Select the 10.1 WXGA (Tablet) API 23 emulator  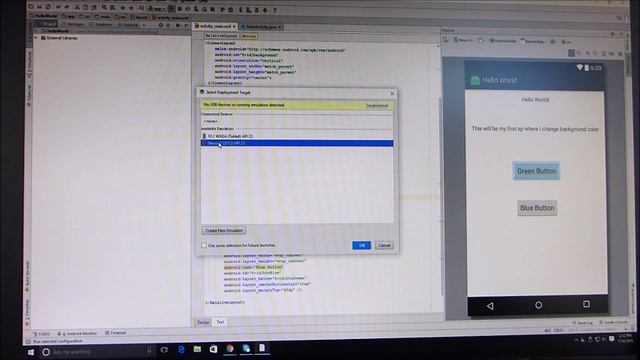pos(297,136)
